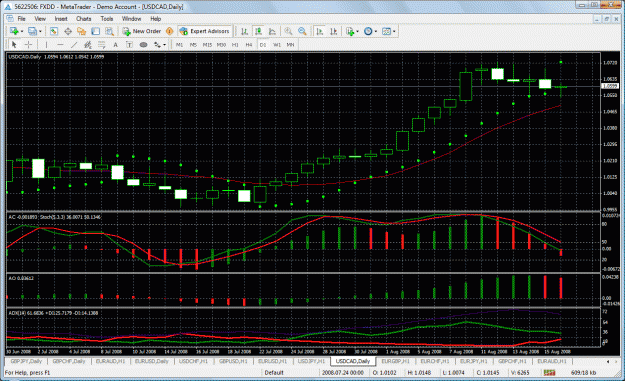
Task: Switch to the GBPJPY,Daily chart tab
Action: click(x=26, y=361)
